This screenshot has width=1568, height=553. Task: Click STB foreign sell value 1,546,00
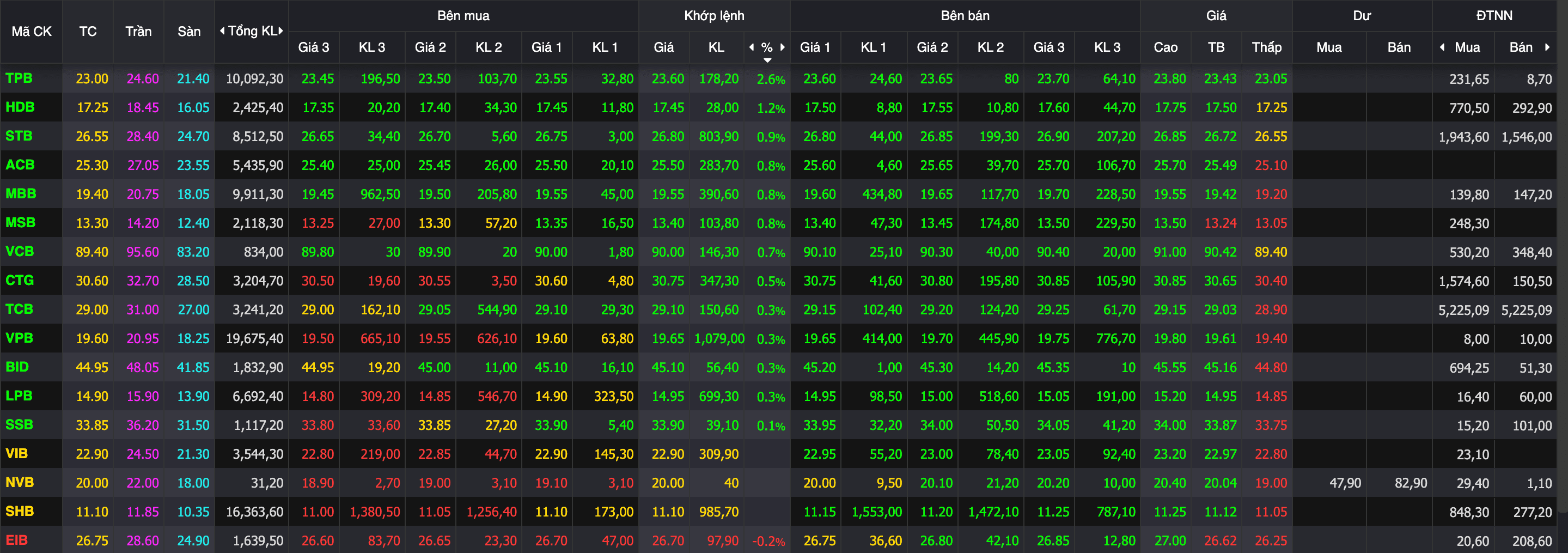[1526, 137]
